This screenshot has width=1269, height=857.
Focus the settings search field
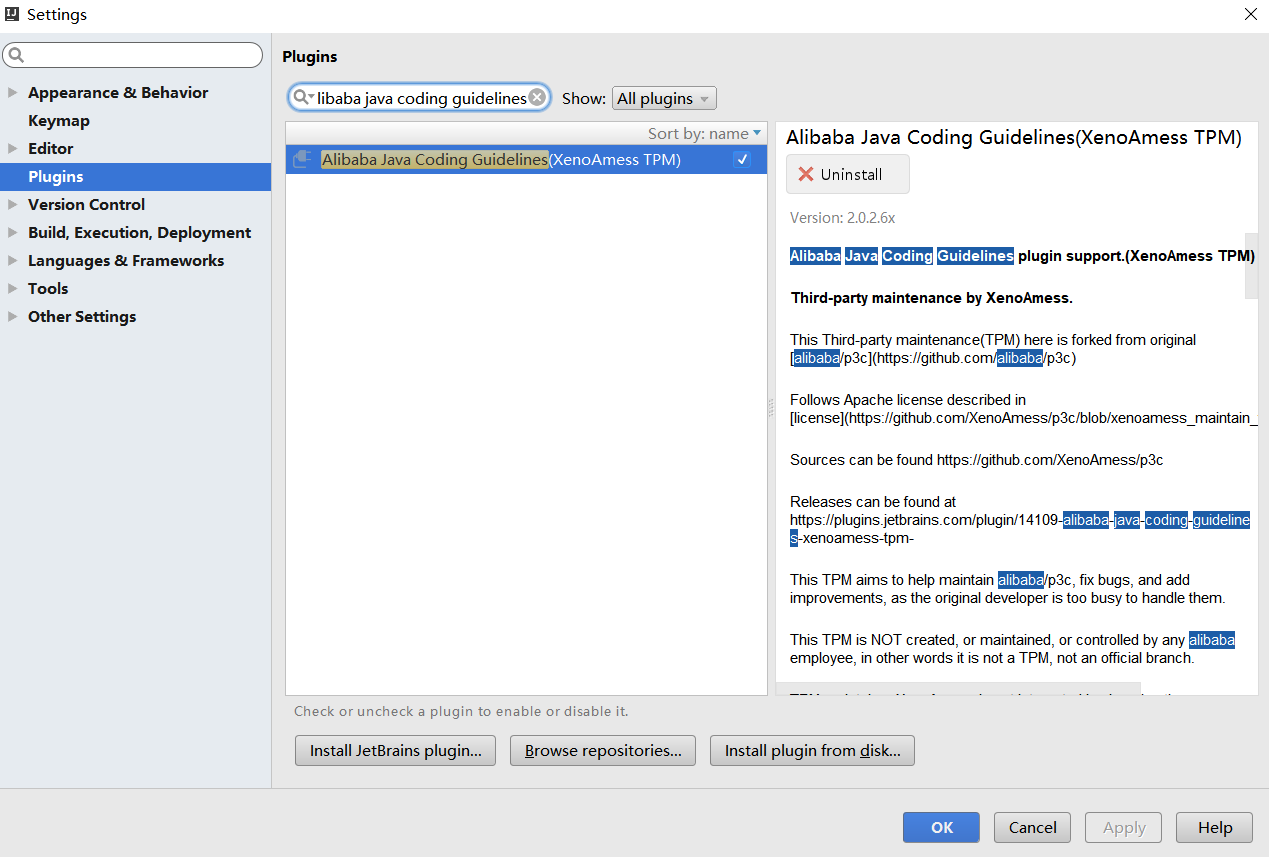[133, 55]
